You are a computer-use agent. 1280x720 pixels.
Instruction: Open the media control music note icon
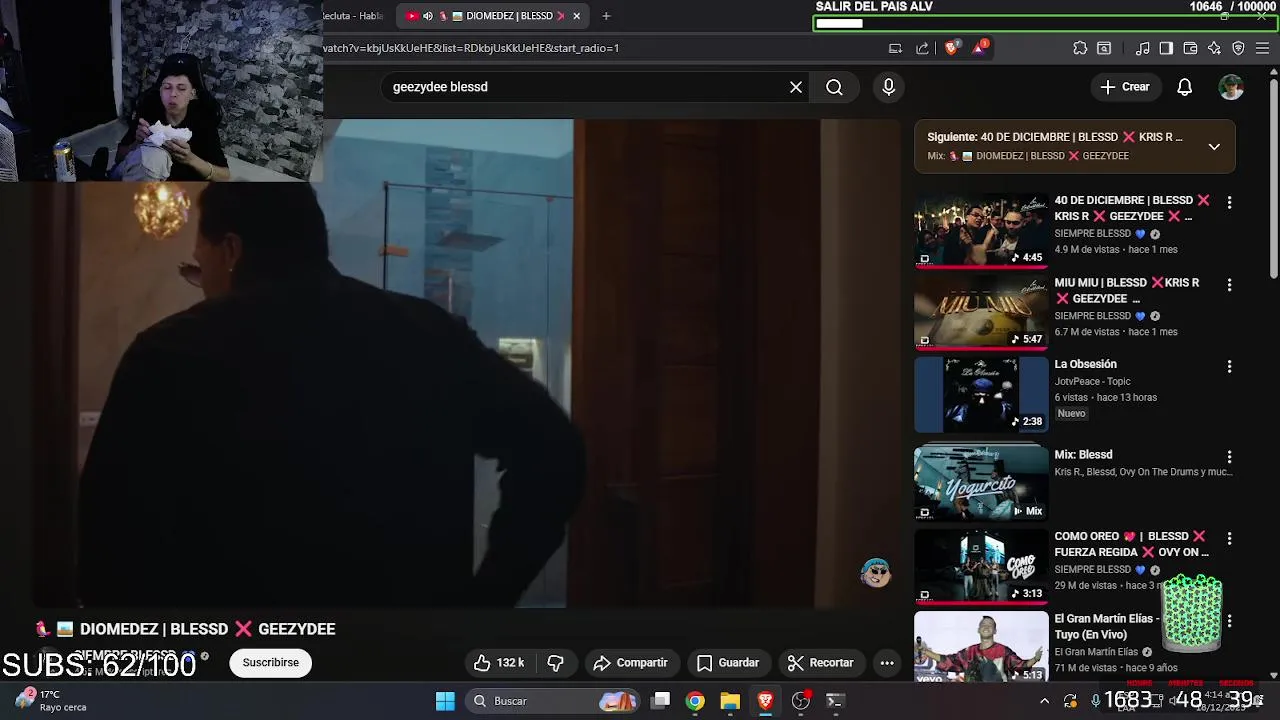[1142, 48]
